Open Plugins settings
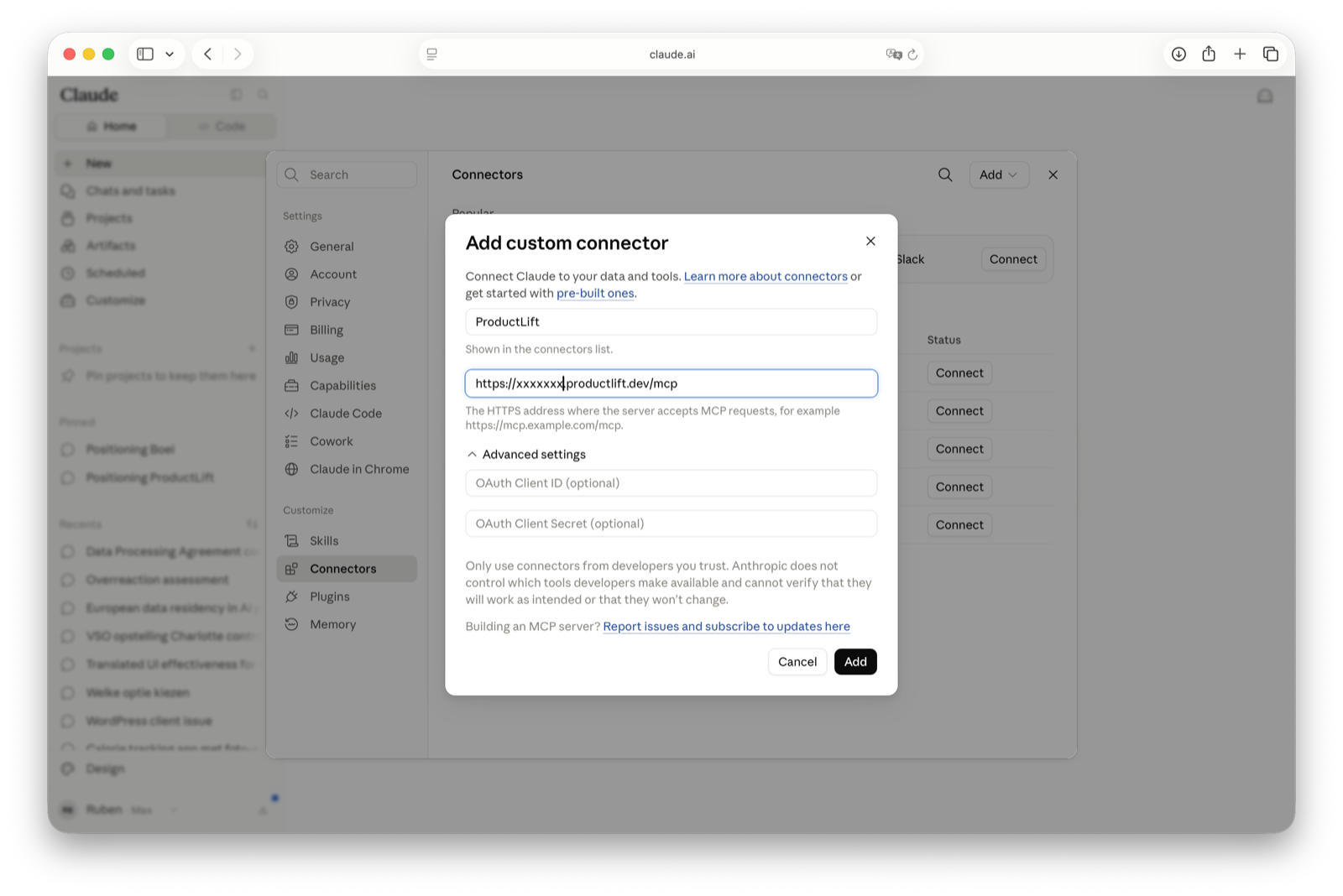This screenshot has height=896, width=1343. click(347, 596)
